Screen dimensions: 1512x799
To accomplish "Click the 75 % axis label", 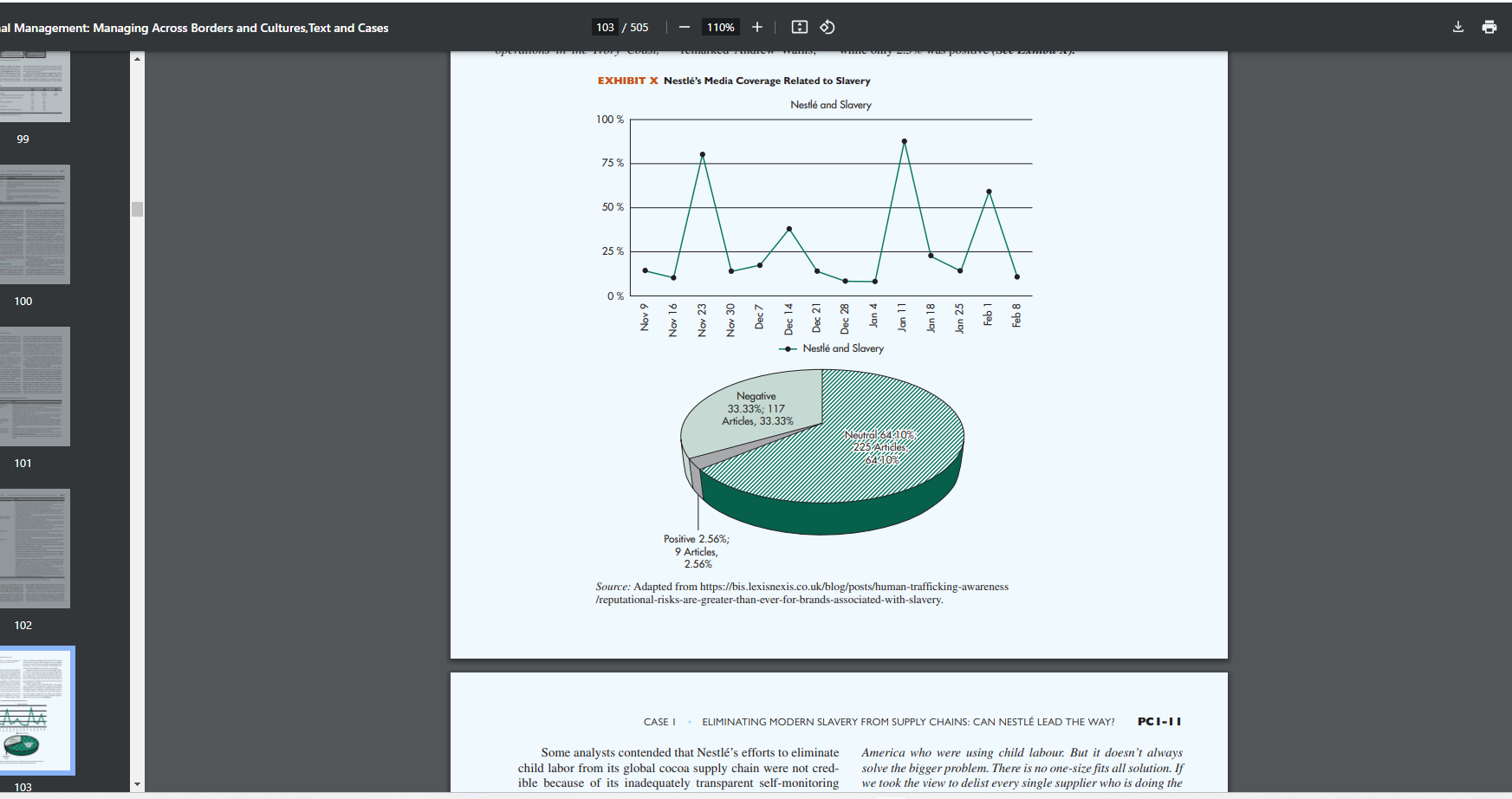I will pos(613,163).
